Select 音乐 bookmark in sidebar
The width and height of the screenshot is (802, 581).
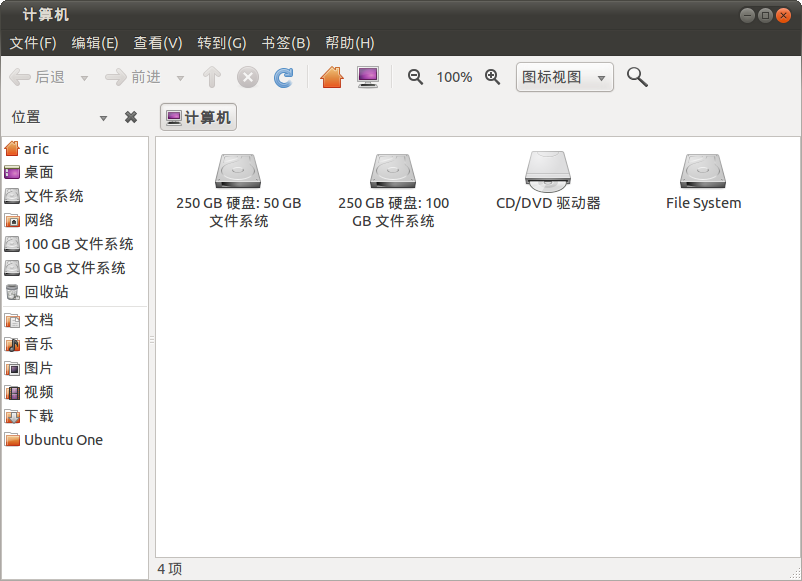75,344
